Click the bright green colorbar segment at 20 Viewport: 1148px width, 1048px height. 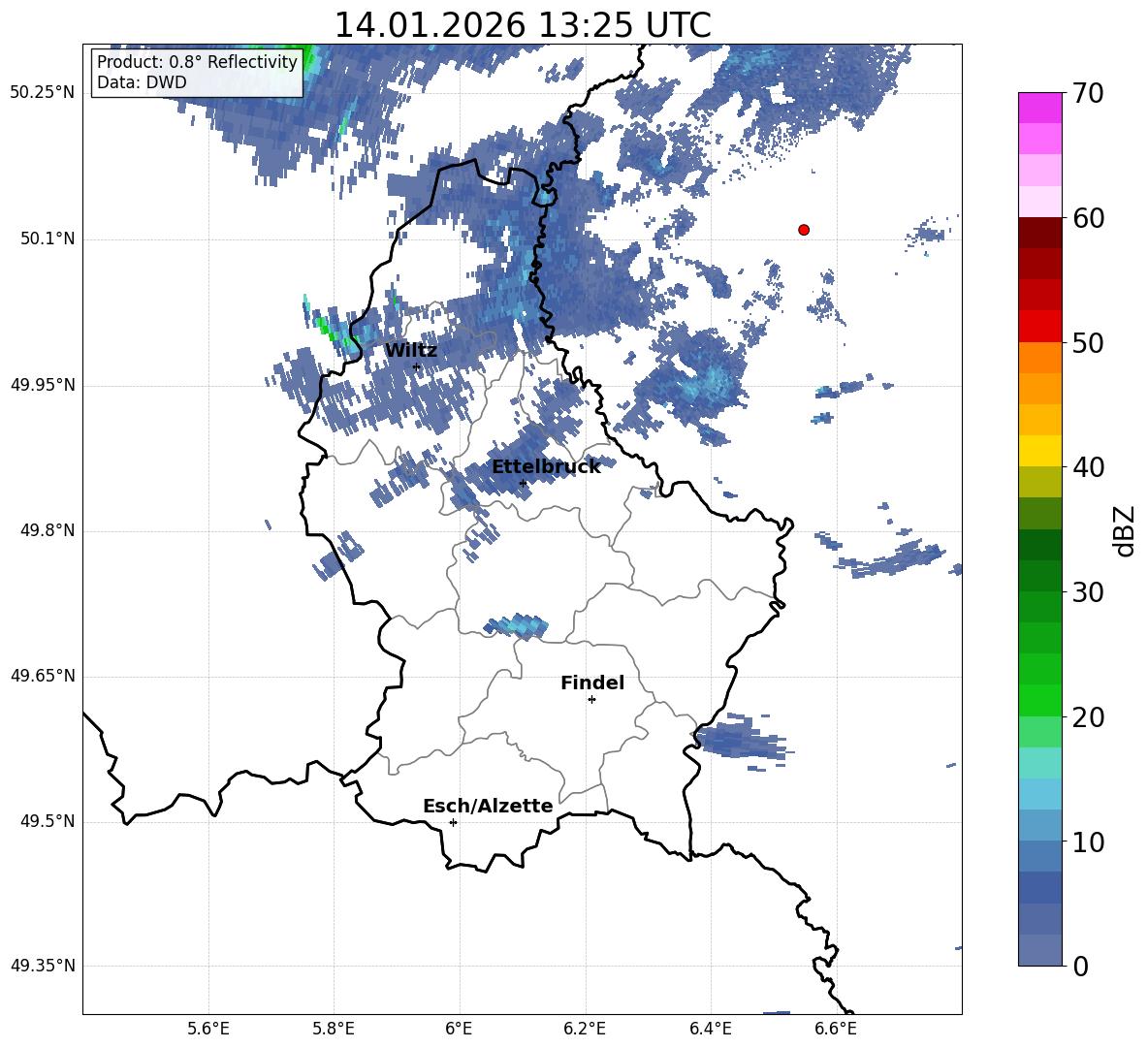[x=1039, y=701]
